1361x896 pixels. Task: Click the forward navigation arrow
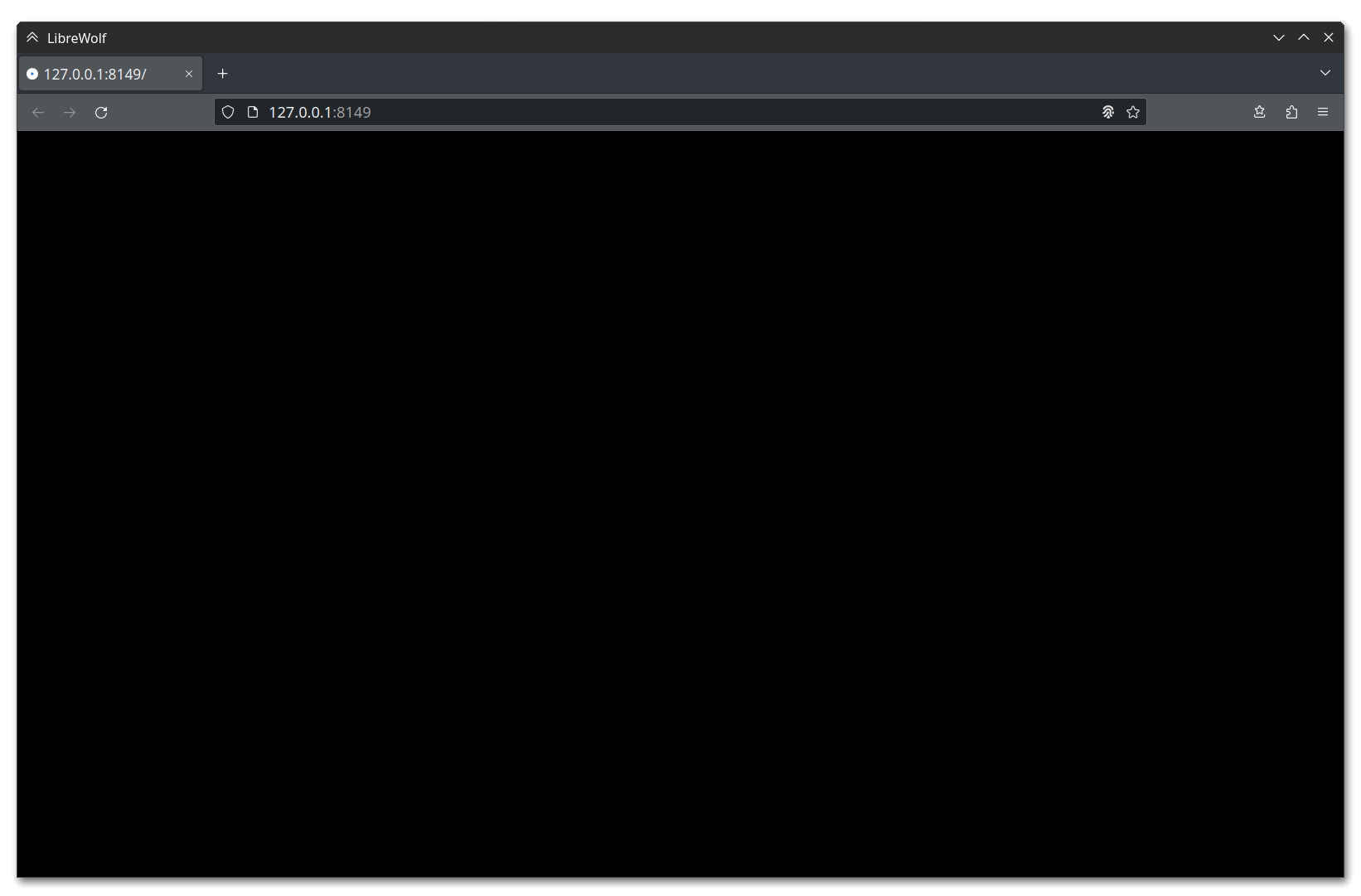point(70,113)
